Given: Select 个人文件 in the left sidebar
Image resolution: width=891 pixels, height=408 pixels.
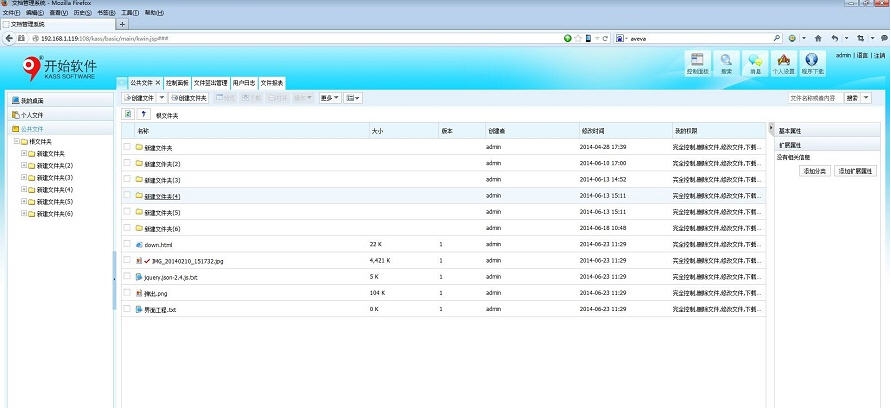Looking at the screenshot, I should 61,115.
